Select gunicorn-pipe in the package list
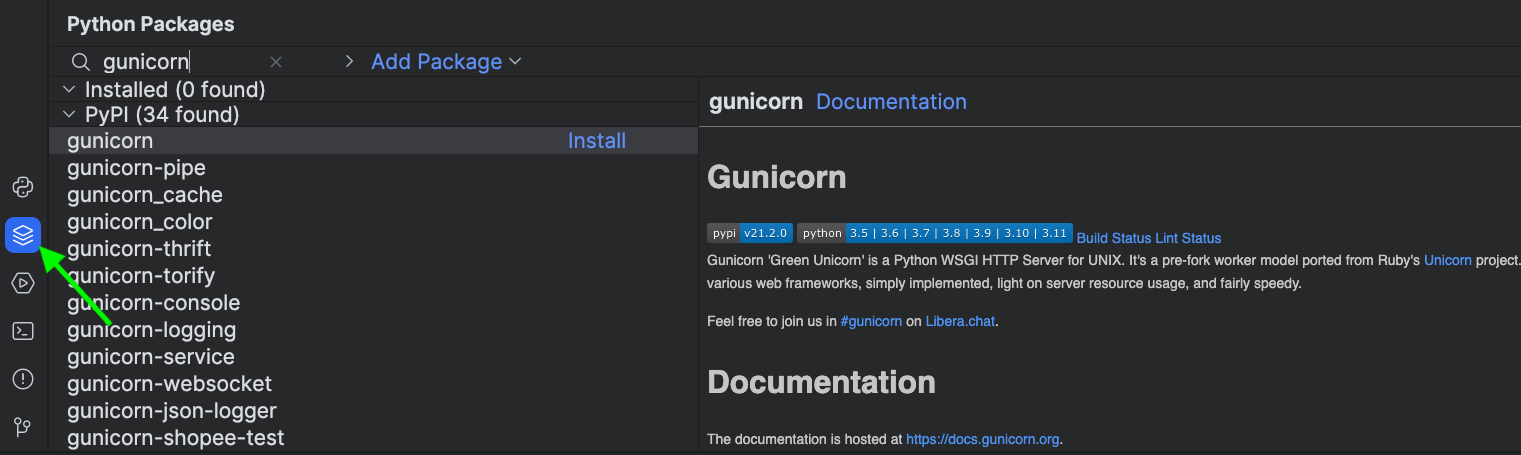The height and width of the screenshot is (455, 1521). pyautogui.click(x=136, y=168)
